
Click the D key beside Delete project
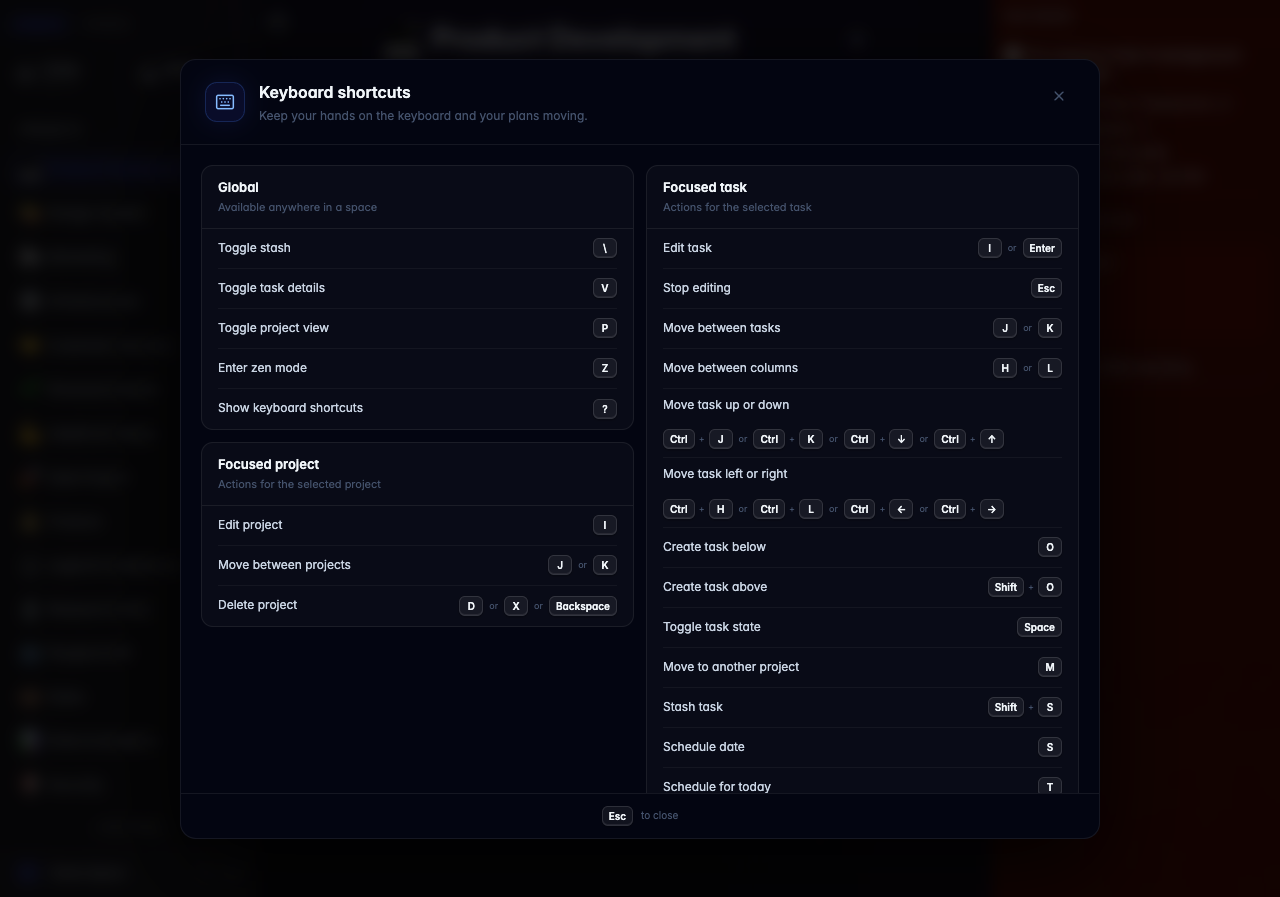tap(471, 606)
